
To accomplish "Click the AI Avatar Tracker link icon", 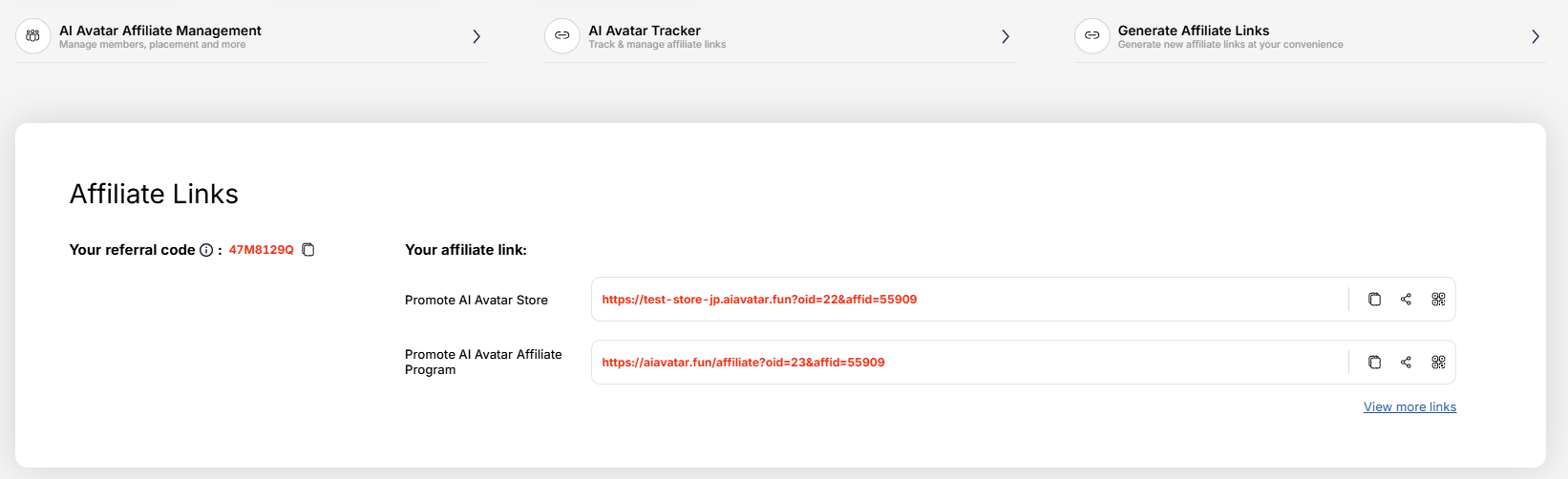I will pos(562,36).
